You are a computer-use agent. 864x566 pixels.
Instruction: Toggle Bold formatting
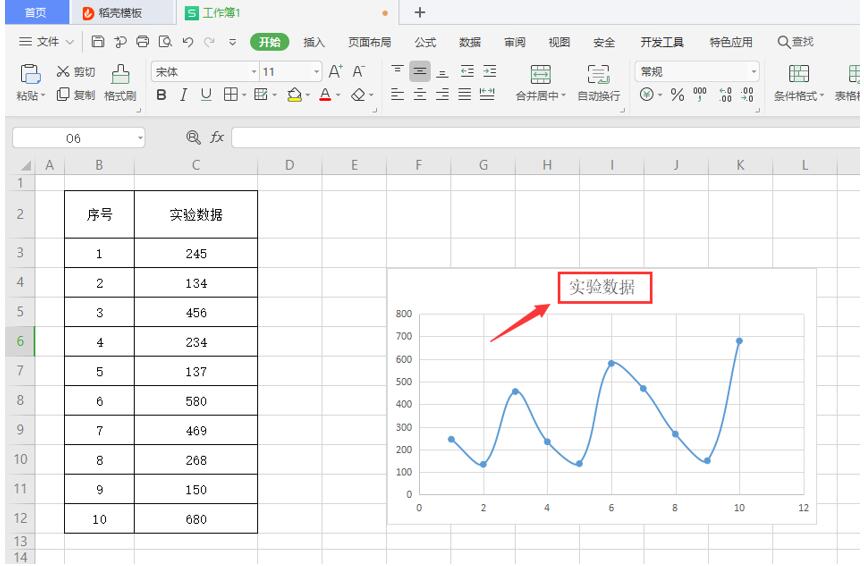pyautogui.click(x=161, y=95)
